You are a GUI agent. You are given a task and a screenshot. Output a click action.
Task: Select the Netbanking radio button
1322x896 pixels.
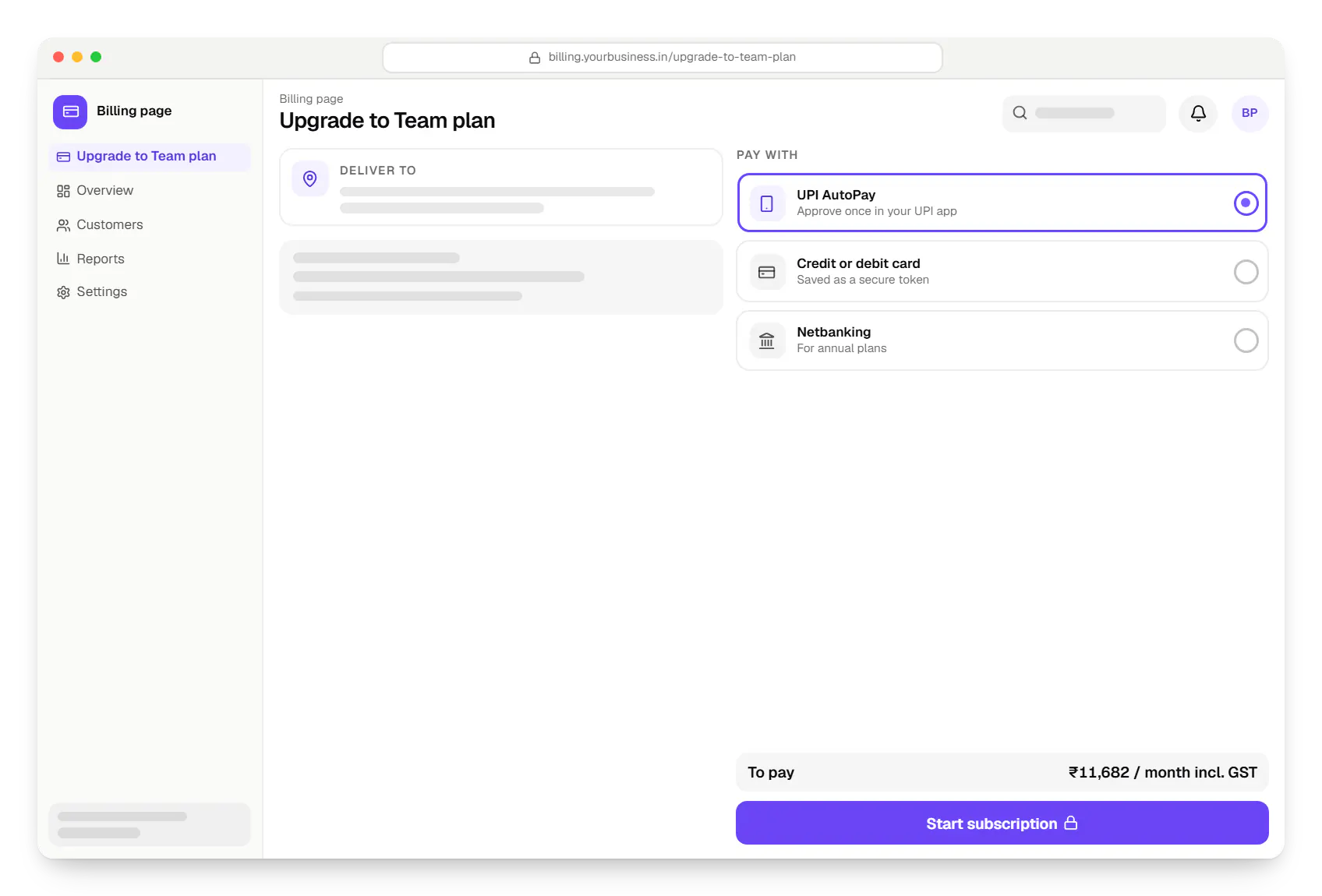[x=1246, y=340]
